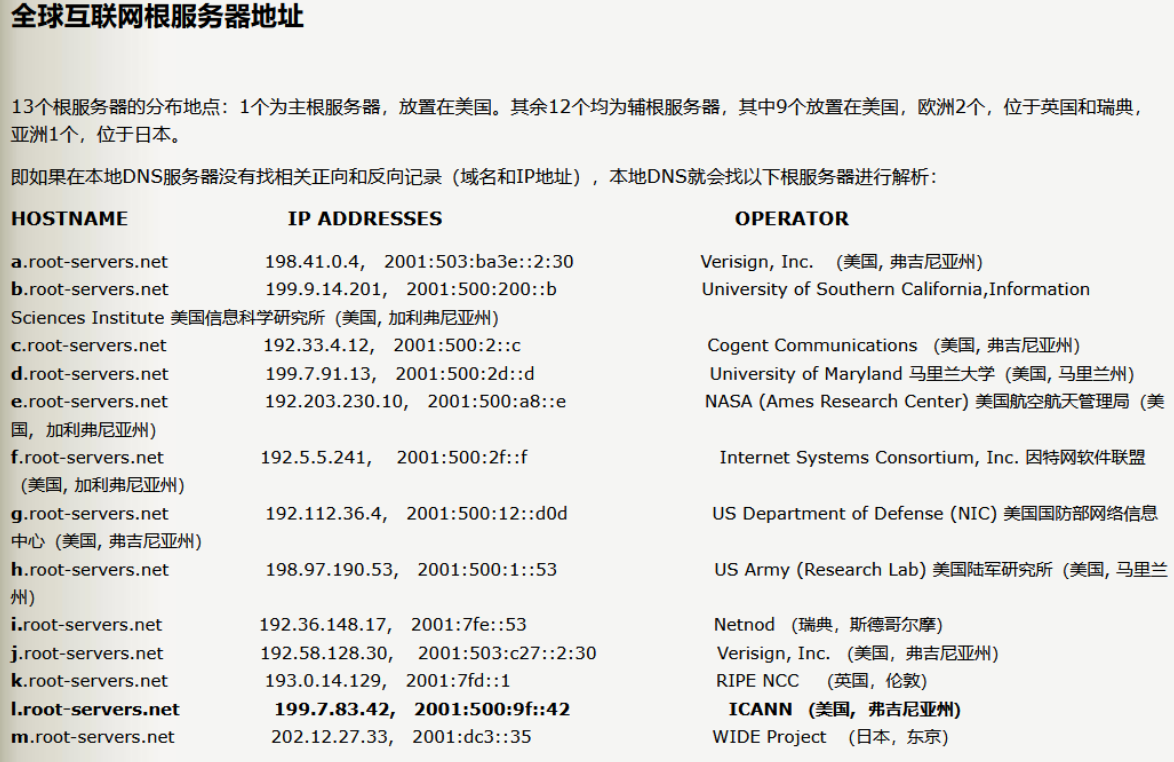The height and width of the screenshot is (762, 1174).
Task: Click IPv4 address 199.9.14.201
Action: (x=326, y=290)
